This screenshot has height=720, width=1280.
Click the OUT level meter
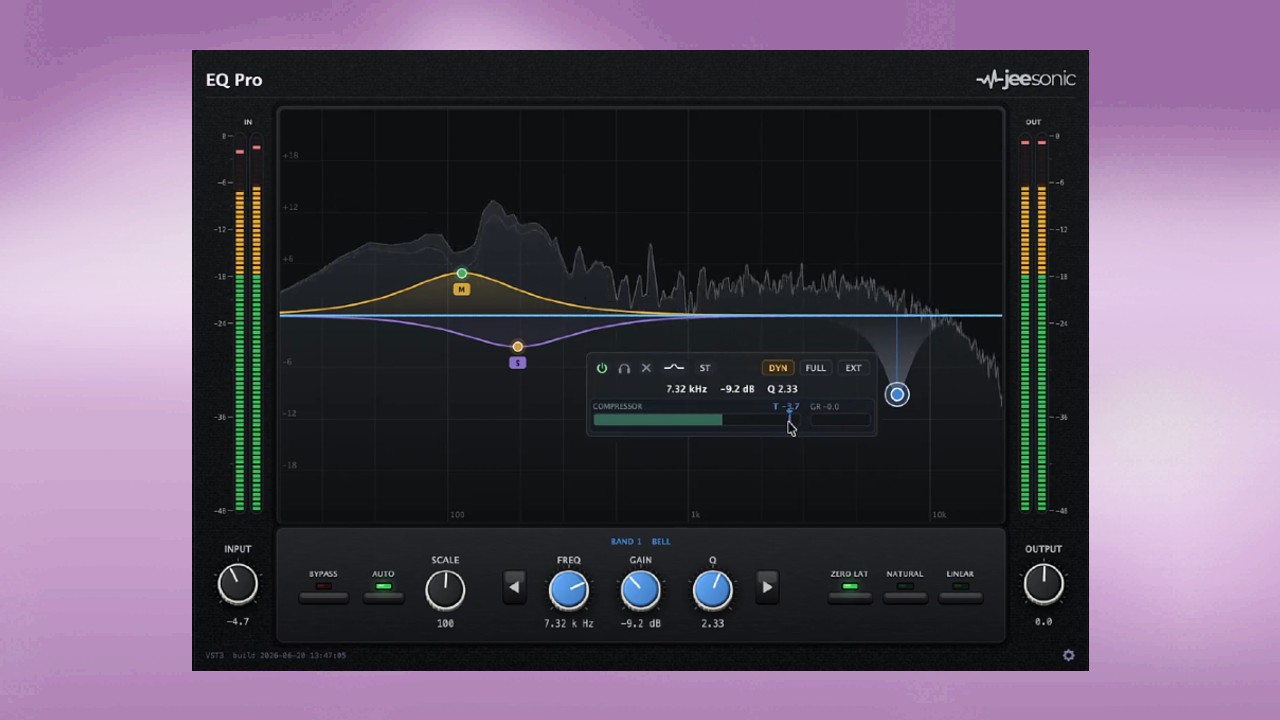pyautogui.click(x=1033, y=322)
